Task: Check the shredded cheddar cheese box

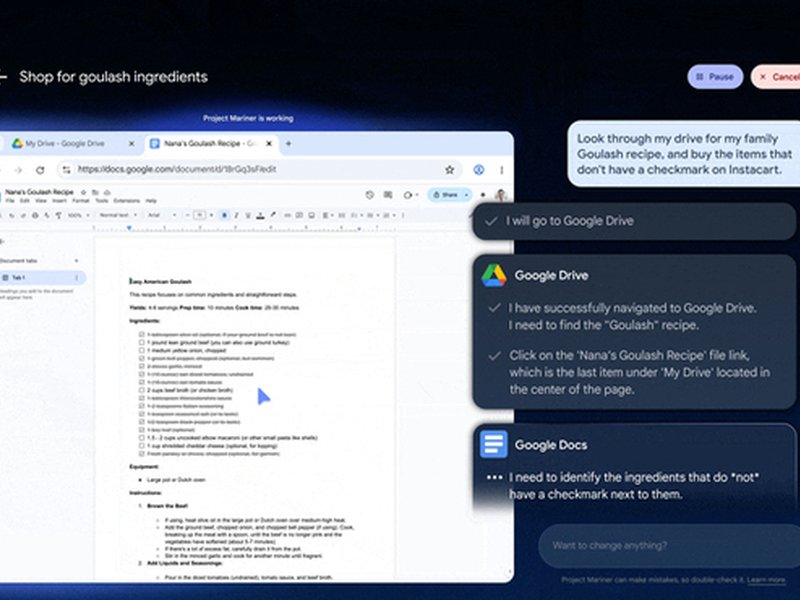Action: coord(141,445)
